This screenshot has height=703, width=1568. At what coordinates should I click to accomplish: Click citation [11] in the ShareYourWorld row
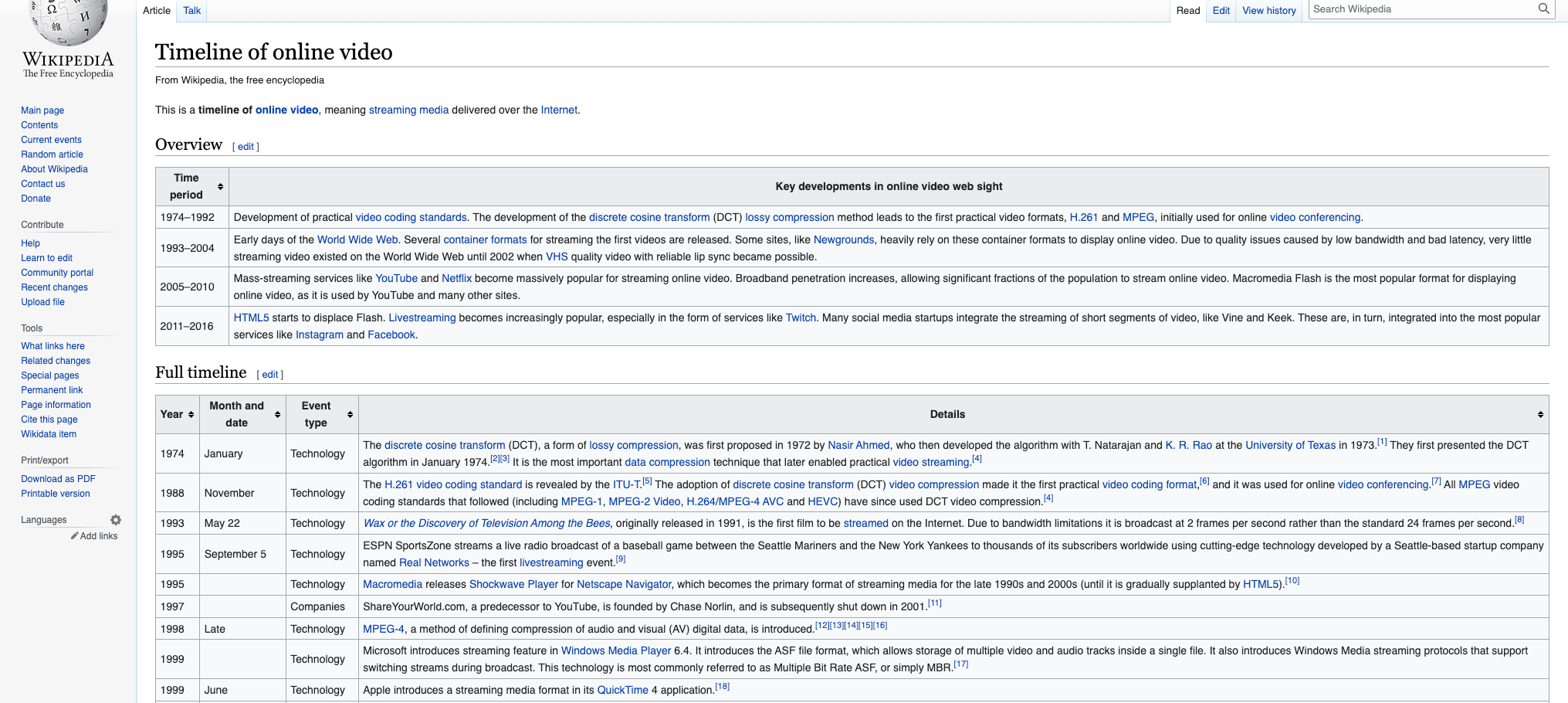pyautogui.click(x=934, y=603)
